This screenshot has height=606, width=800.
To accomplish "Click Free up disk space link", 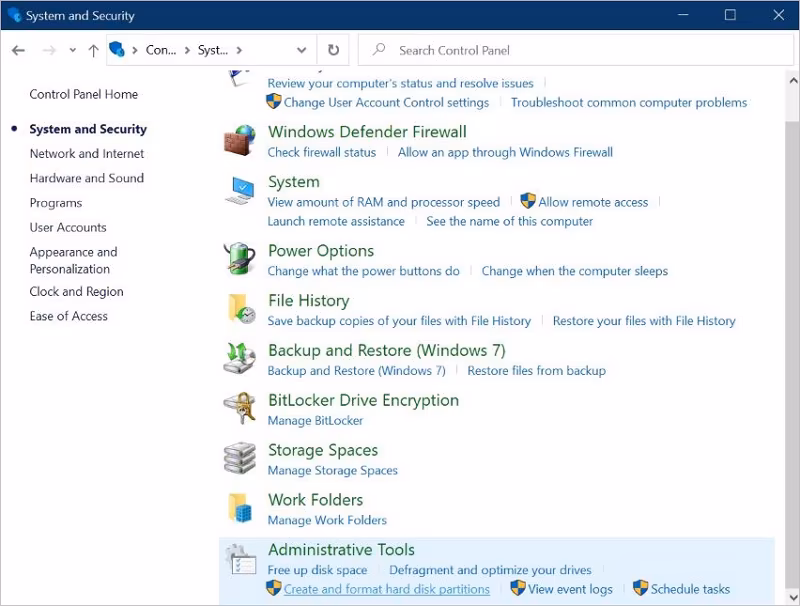I will pyautogui.click(x=317, y=570).
